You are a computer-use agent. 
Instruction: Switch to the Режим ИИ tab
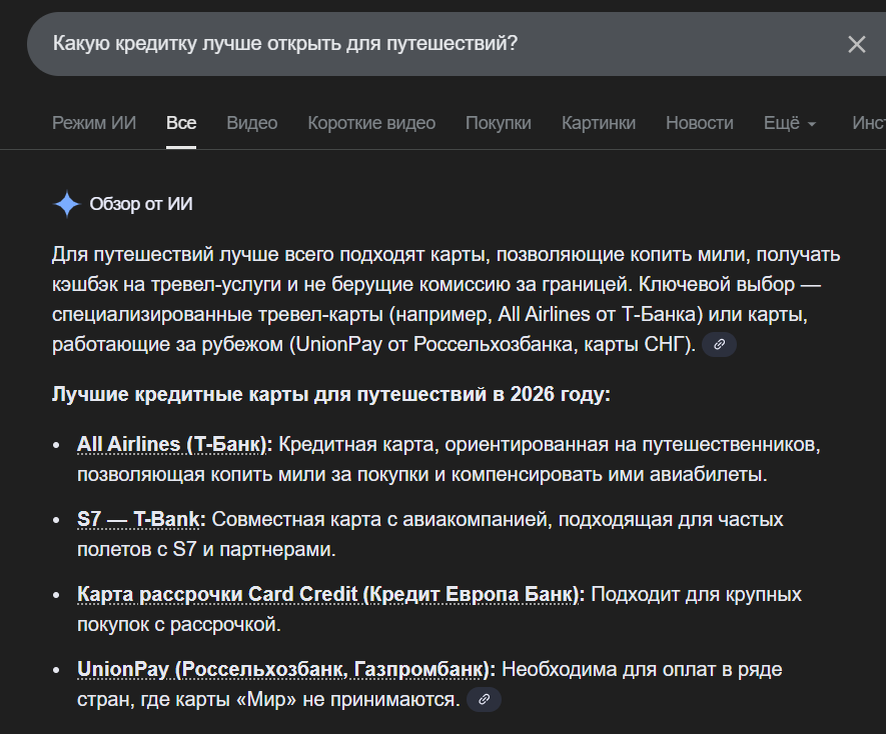point(93,122)
